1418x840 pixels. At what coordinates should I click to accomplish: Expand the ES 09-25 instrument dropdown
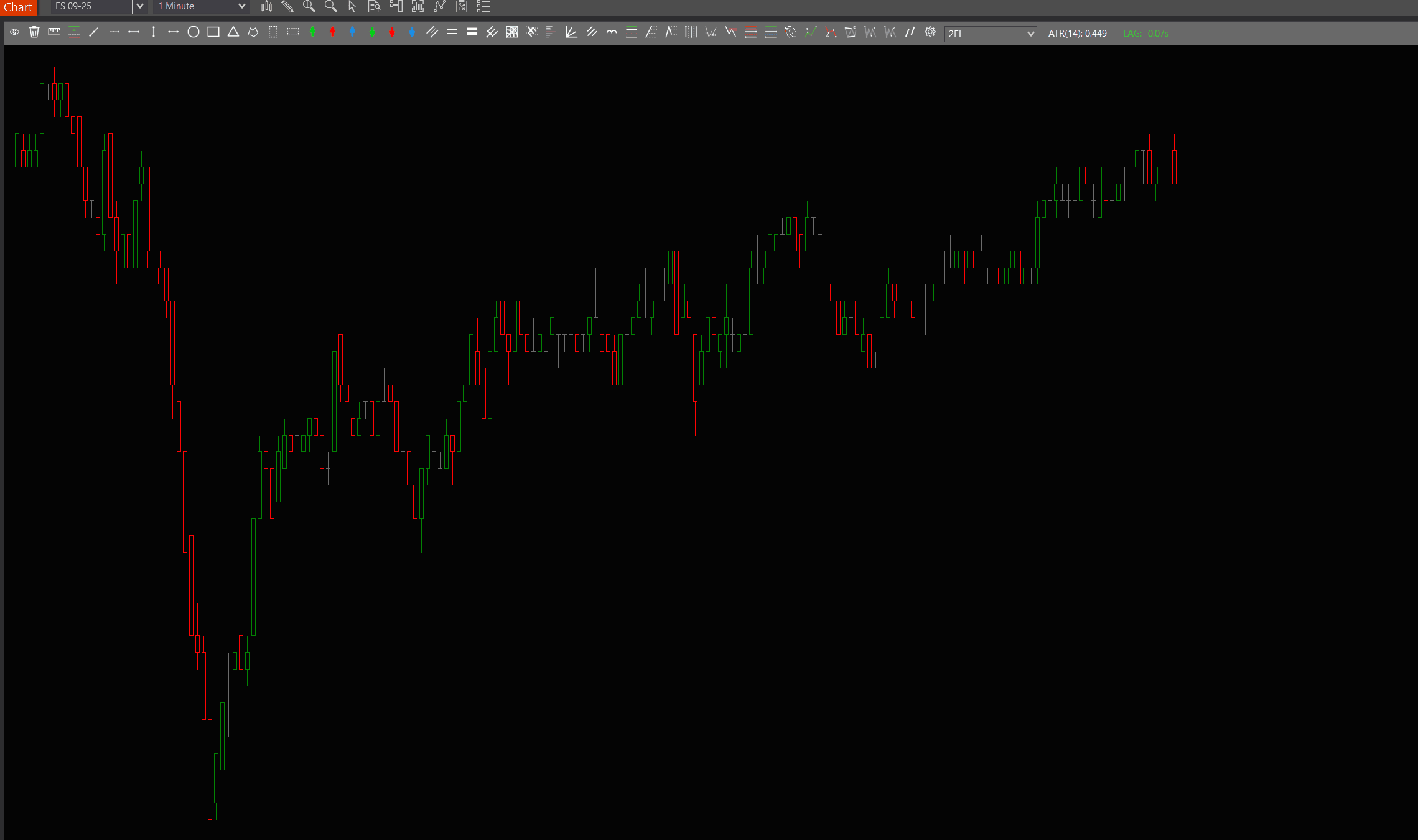(x=140, y=7)
